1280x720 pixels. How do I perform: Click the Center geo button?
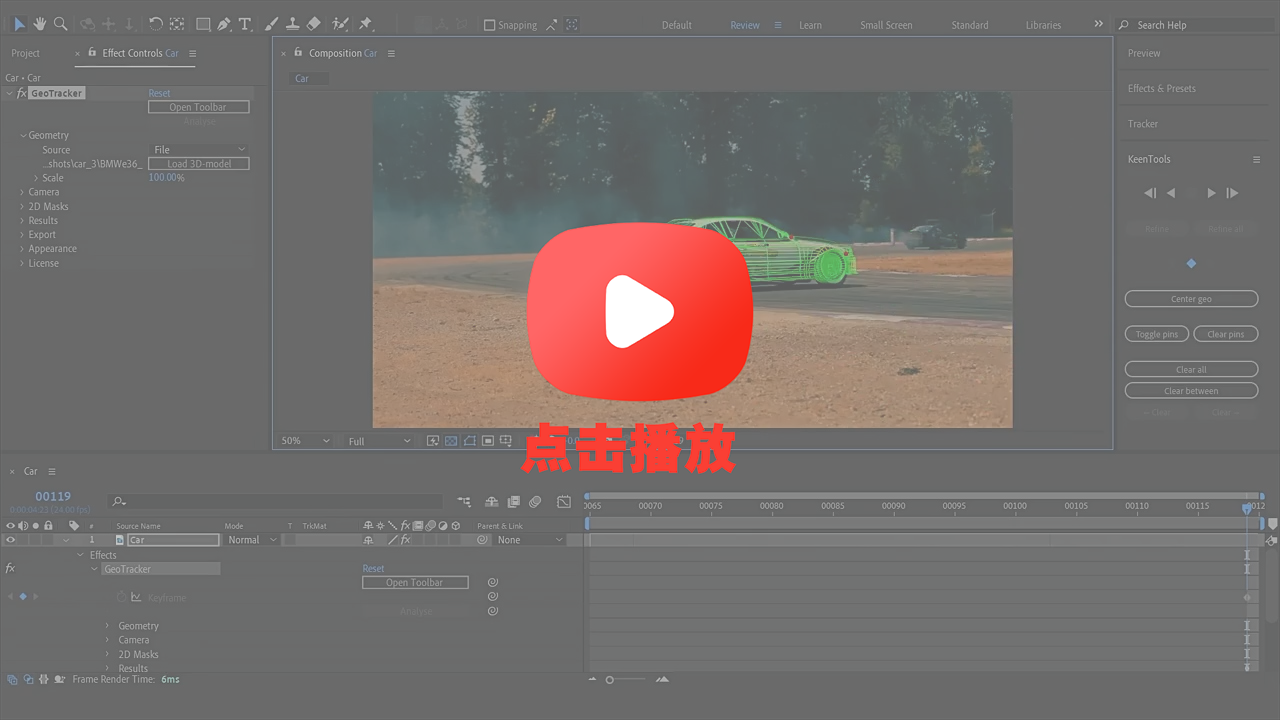[1191, 299]
